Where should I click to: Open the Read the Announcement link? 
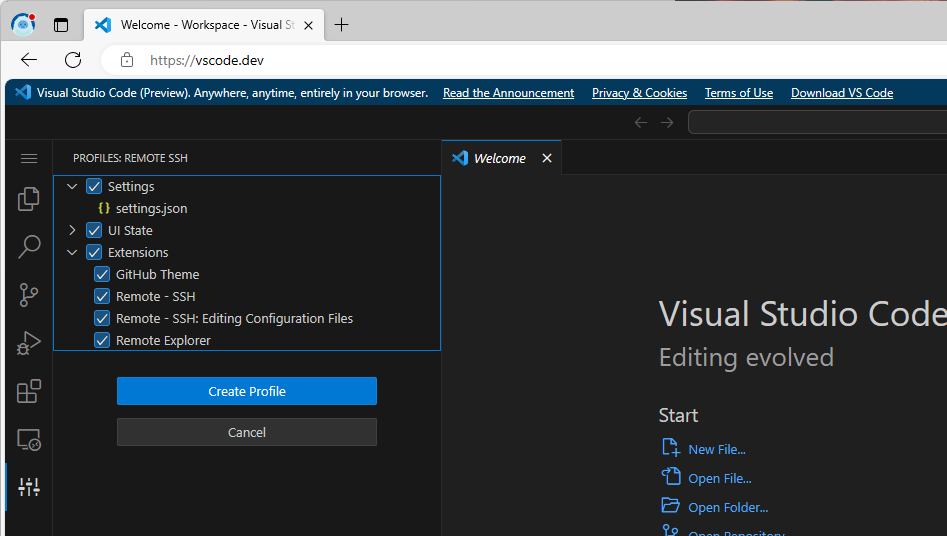click(508, 93)
